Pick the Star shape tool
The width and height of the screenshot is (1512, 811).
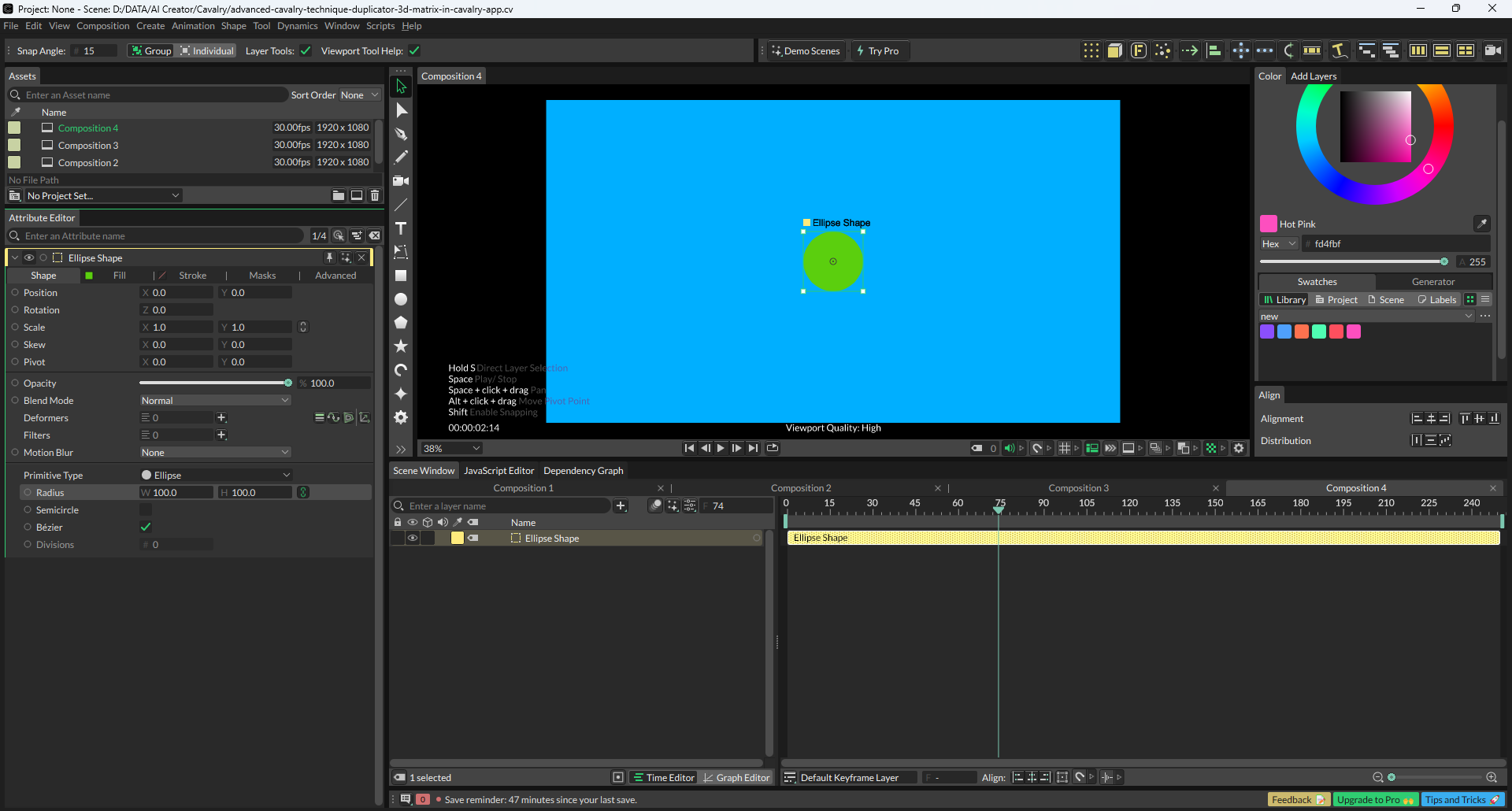coord(401,346)
